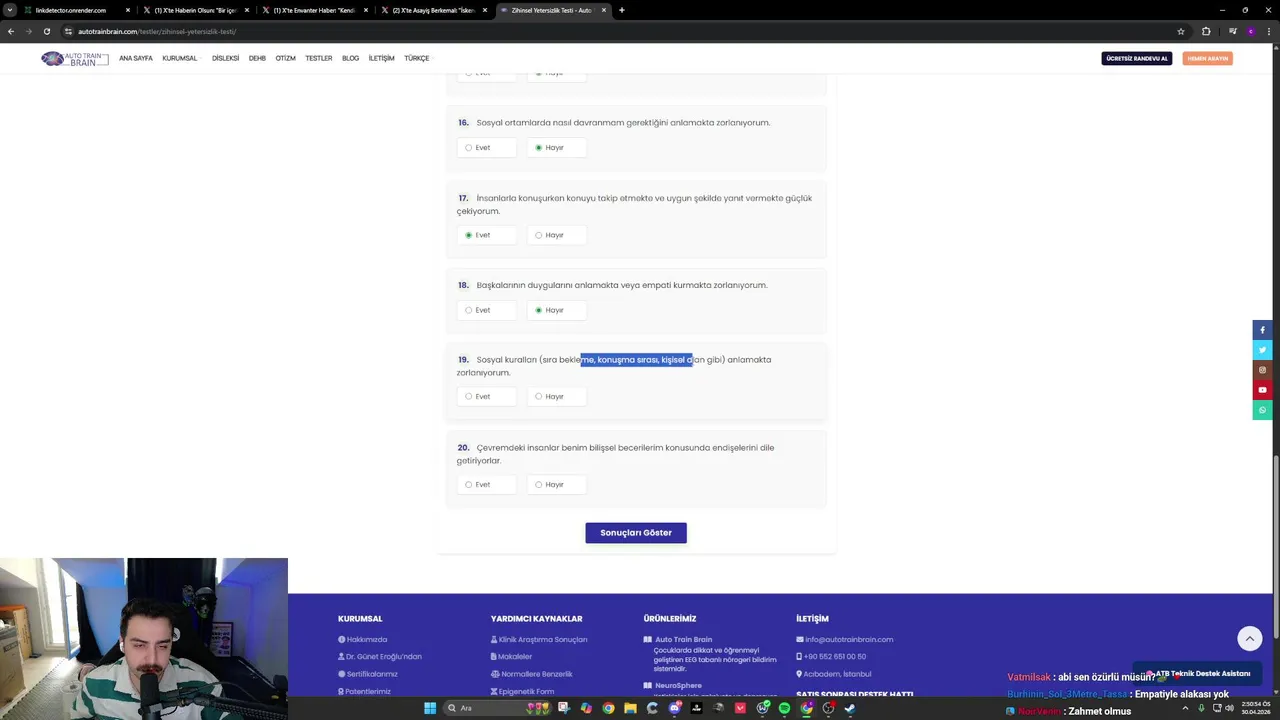
Task: Open the browser profile avatar
Action: (x=1250, y=31)
